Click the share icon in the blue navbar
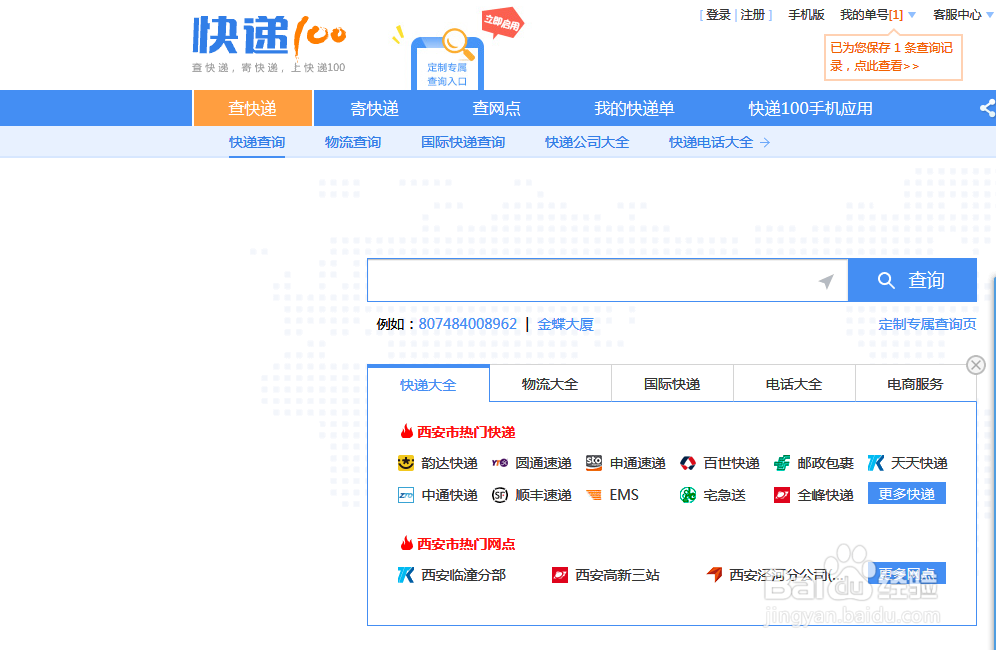This screenshot has height=650, width=996. (987, 108)
